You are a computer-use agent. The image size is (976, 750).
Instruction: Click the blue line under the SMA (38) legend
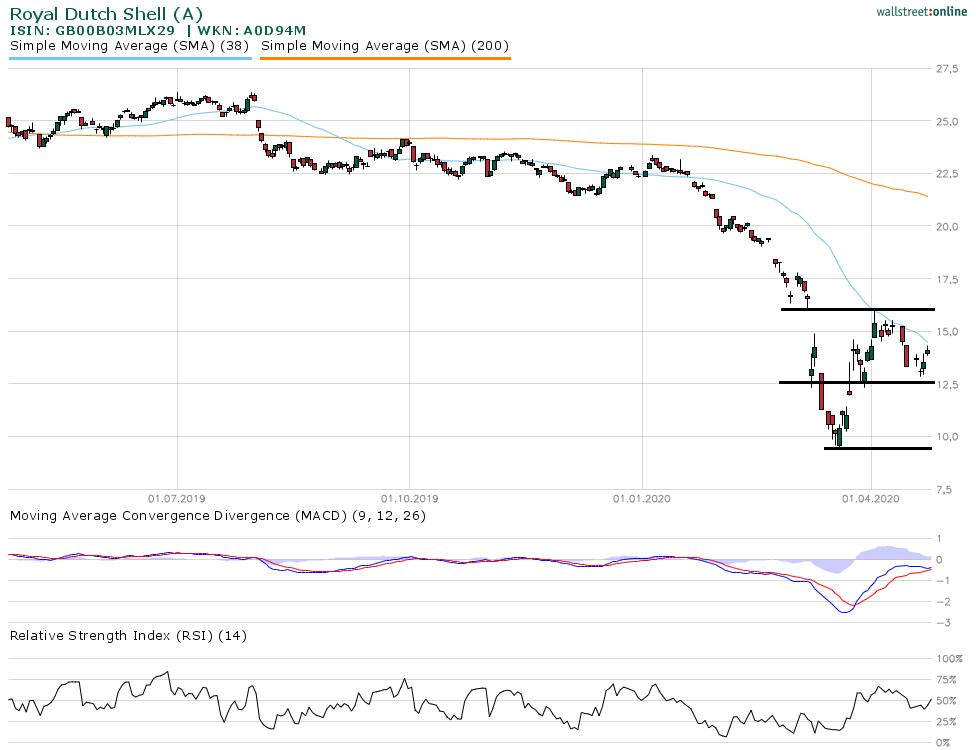pos(130,58)
